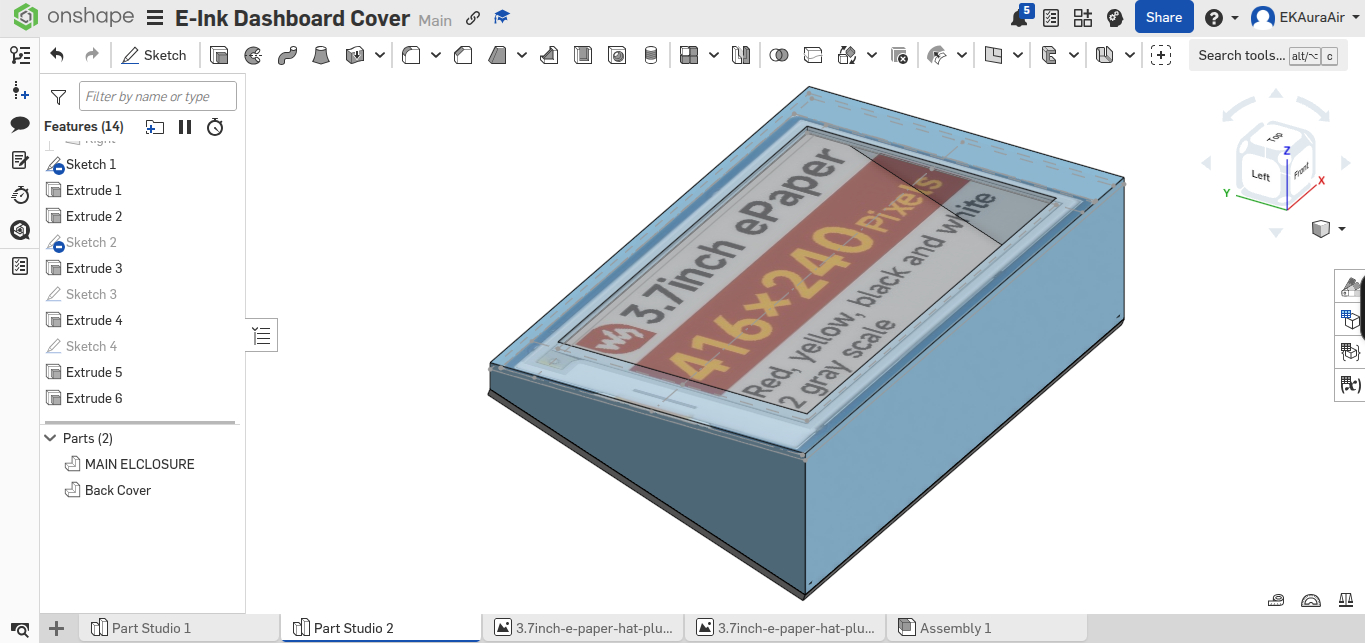This screenshot has height=643, width=1365.
Task: Click the Share button
Action: (x=1163, y=17)
